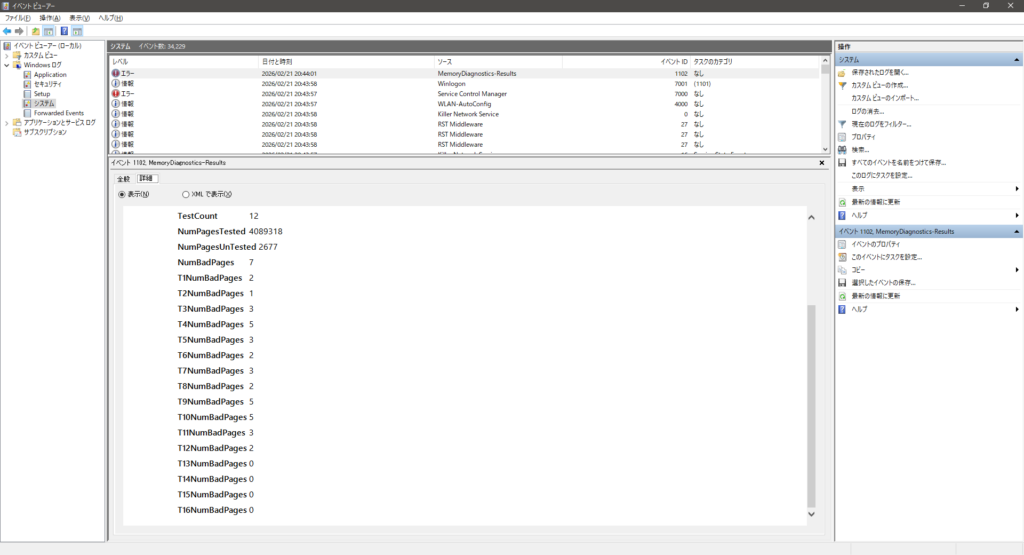The width and height of the screenshot is (1024, 555).
Task: Click the details pane vertical scrollbar
Action: point(811,400)
